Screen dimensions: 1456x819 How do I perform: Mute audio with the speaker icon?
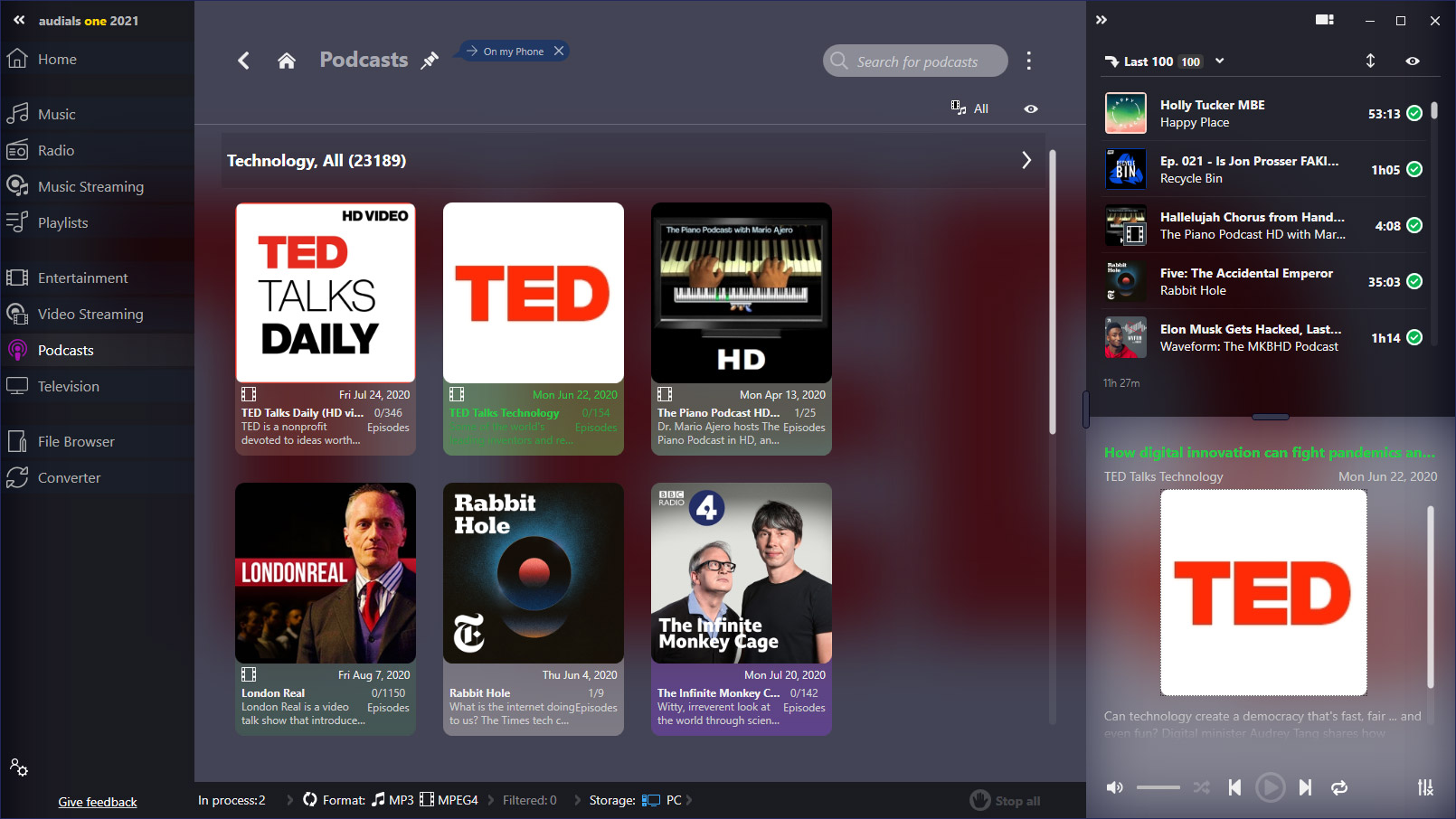pyautogui.click(x=1115, y=787)
